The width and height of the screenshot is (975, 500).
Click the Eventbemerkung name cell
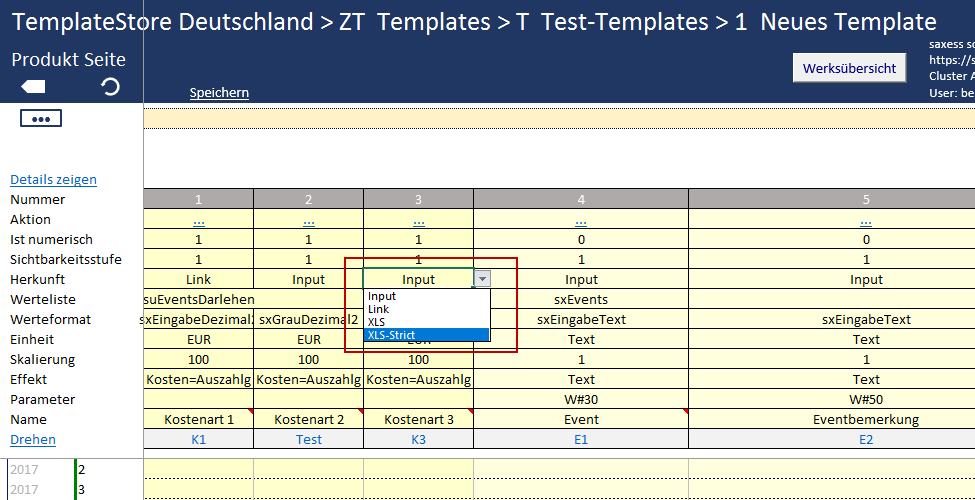tap(866, 420)
